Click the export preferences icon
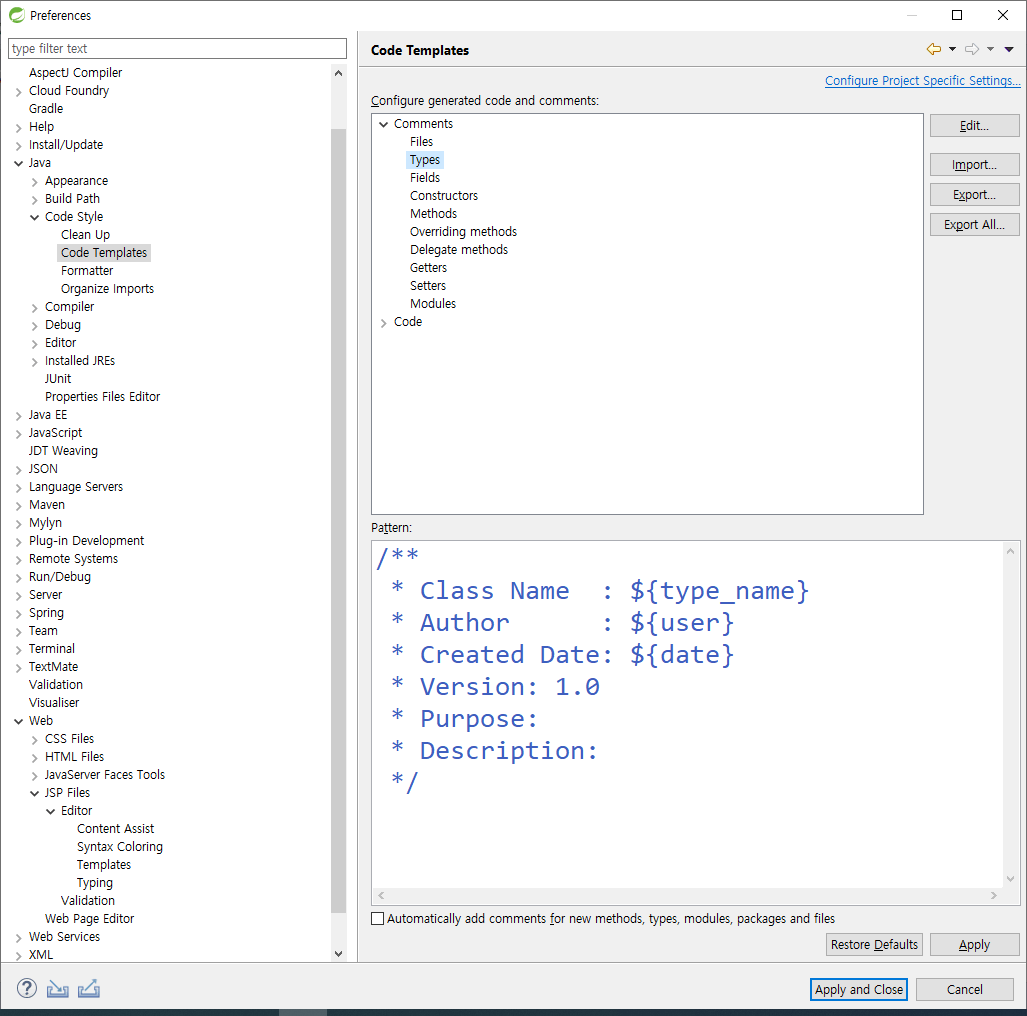This screenshot has width=1027, height=1016. 88,988
